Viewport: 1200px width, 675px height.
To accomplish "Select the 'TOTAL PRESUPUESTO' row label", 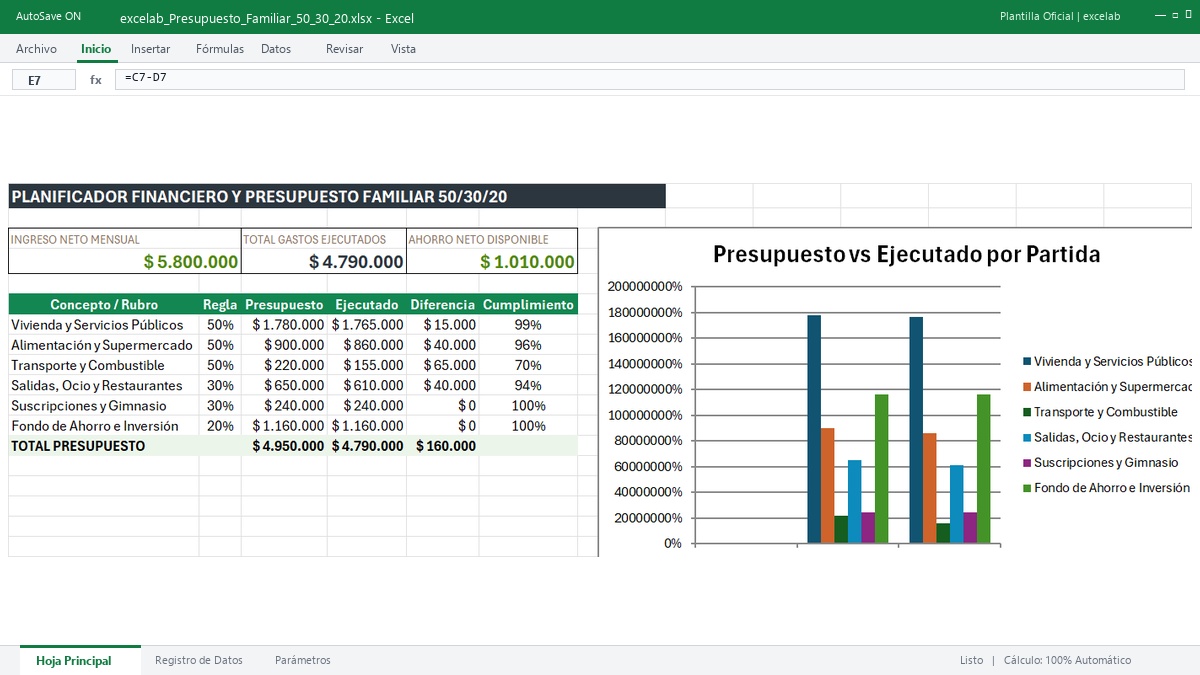I will tap(104, 446).
